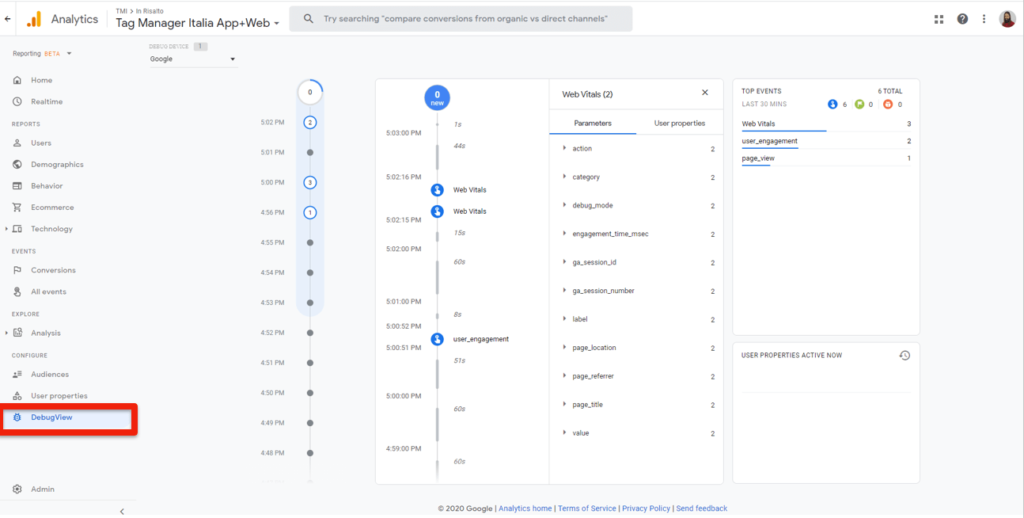Open the help question mark icon
The width and height of the screenshot is (1024, 518).
pyautogui.click(x=963, y=19)
